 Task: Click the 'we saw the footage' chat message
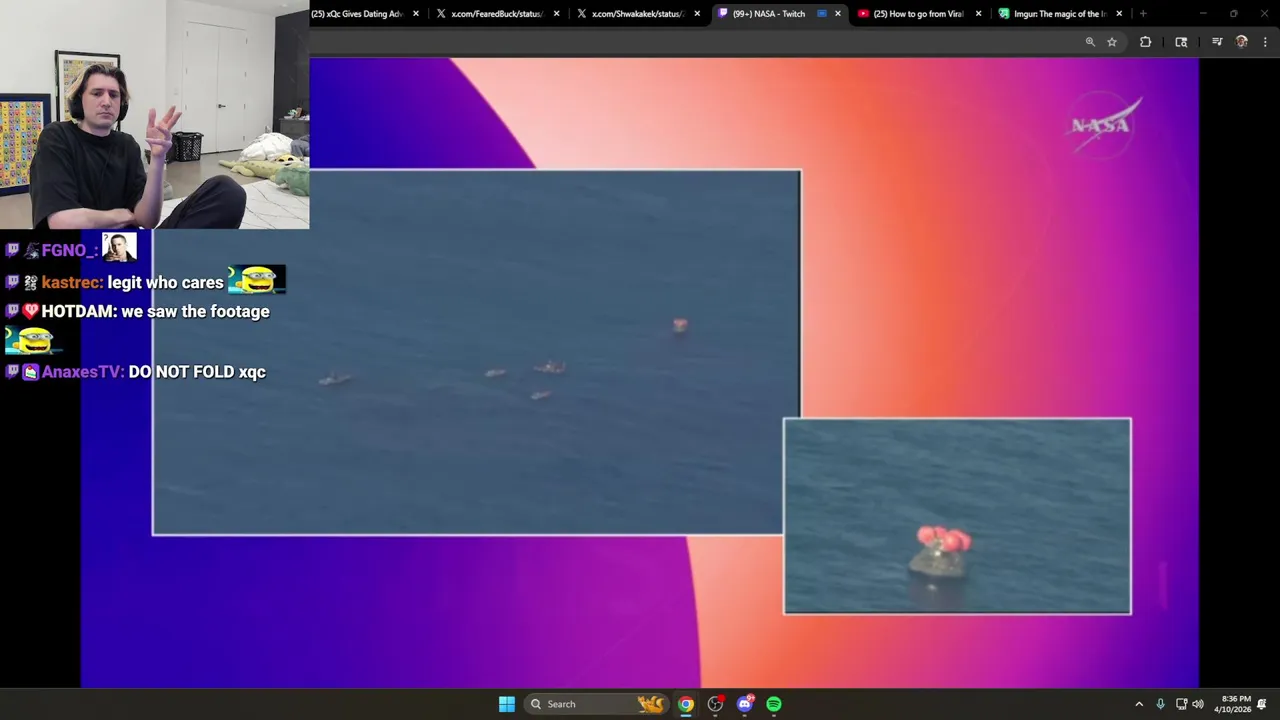[195, 312]
